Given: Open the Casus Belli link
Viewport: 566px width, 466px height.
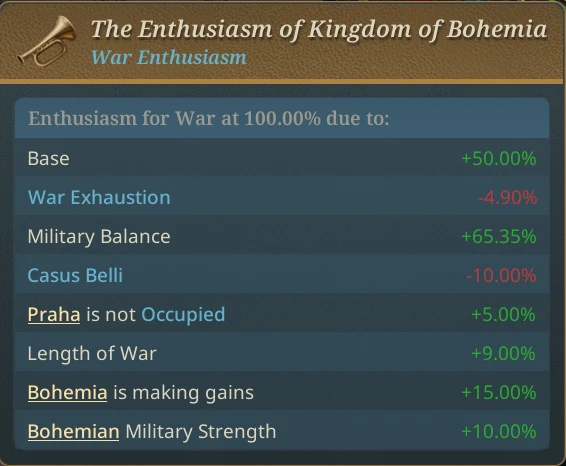Looking at the screenshot, I should 75,275.
